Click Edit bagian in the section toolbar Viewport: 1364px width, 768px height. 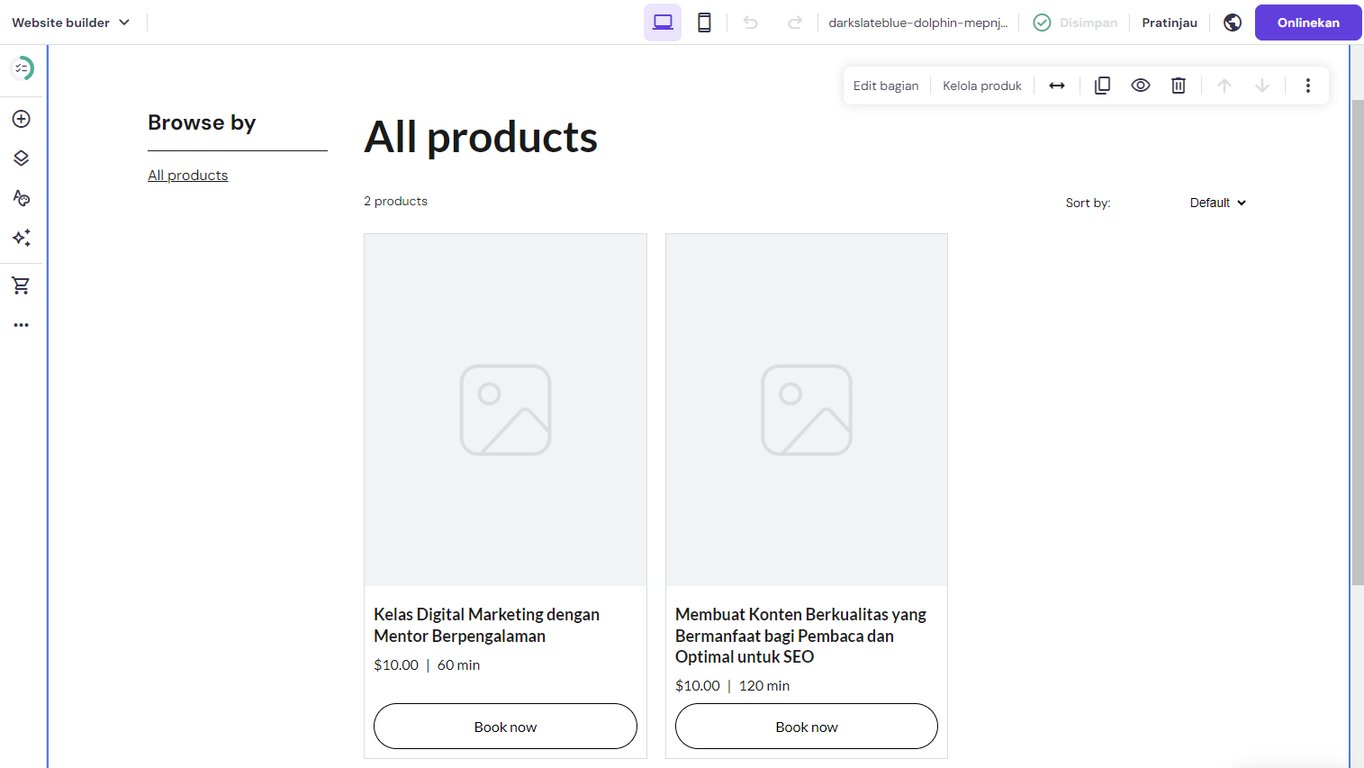[885, 85]
